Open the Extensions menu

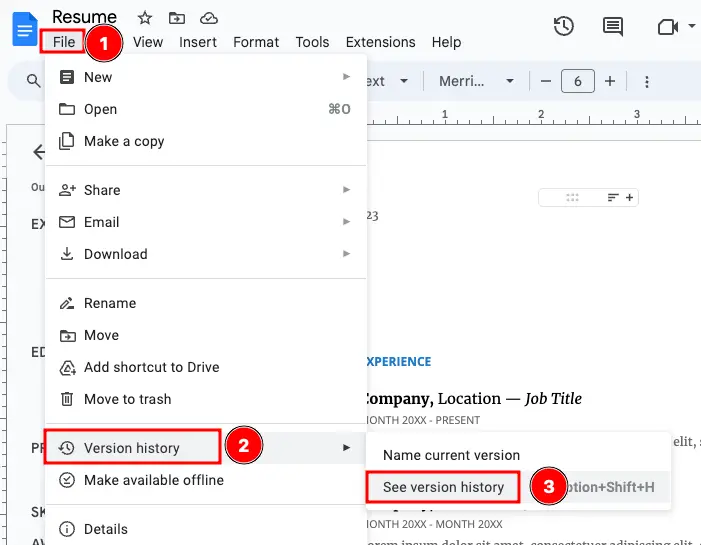(x=380, y=42)
